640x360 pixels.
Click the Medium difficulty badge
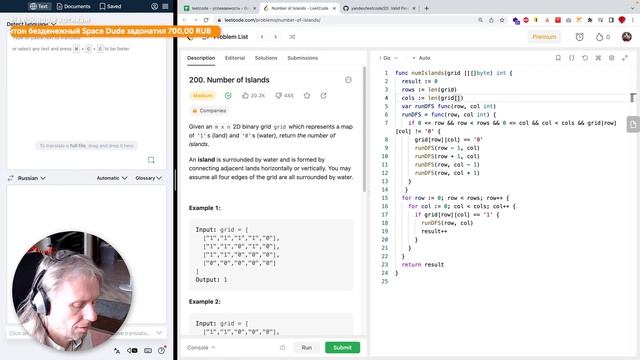pos(203,96)
